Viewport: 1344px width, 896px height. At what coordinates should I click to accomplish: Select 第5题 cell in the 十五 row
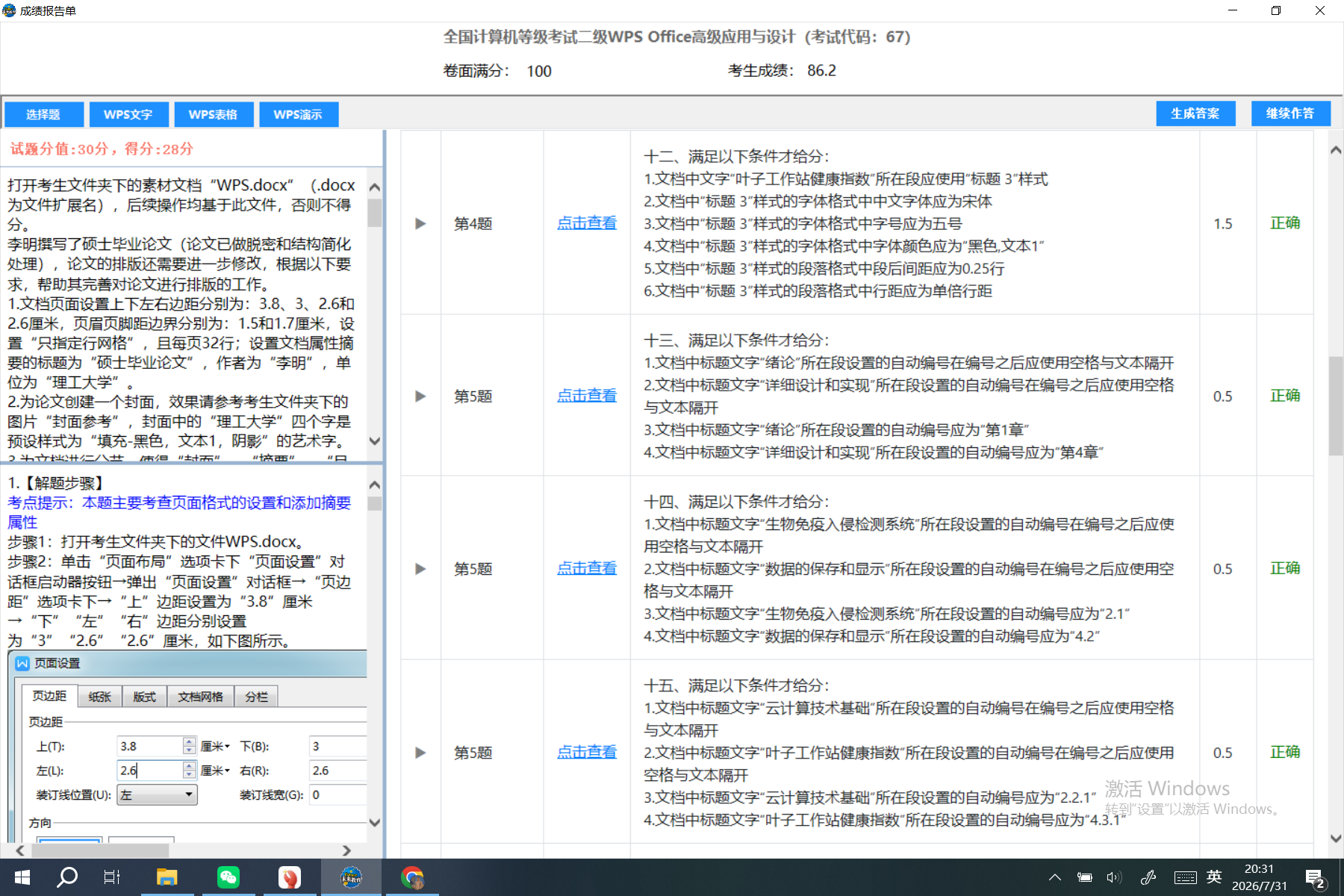tap(492, 752)
